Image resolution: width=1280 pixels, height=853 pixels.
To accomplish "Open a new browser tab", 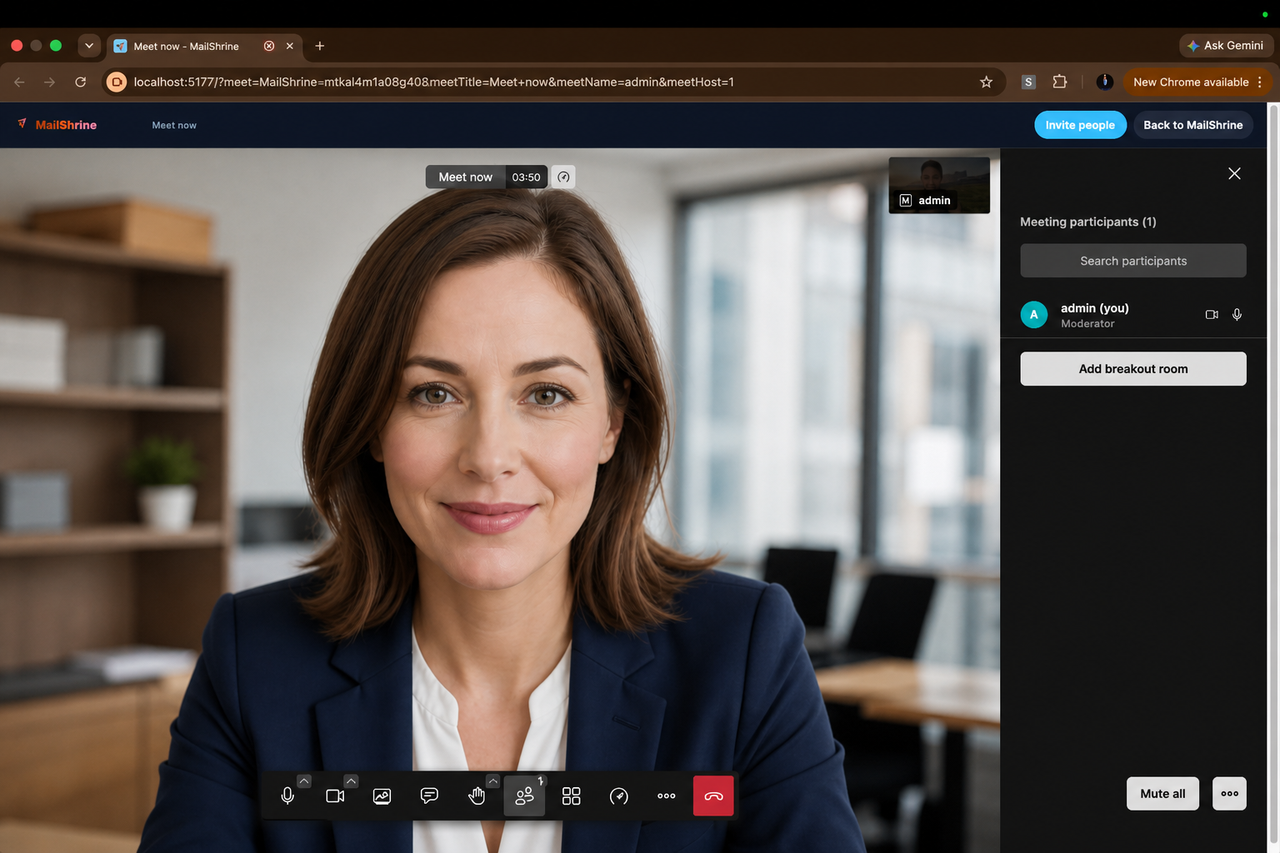I will coord(320,46).
